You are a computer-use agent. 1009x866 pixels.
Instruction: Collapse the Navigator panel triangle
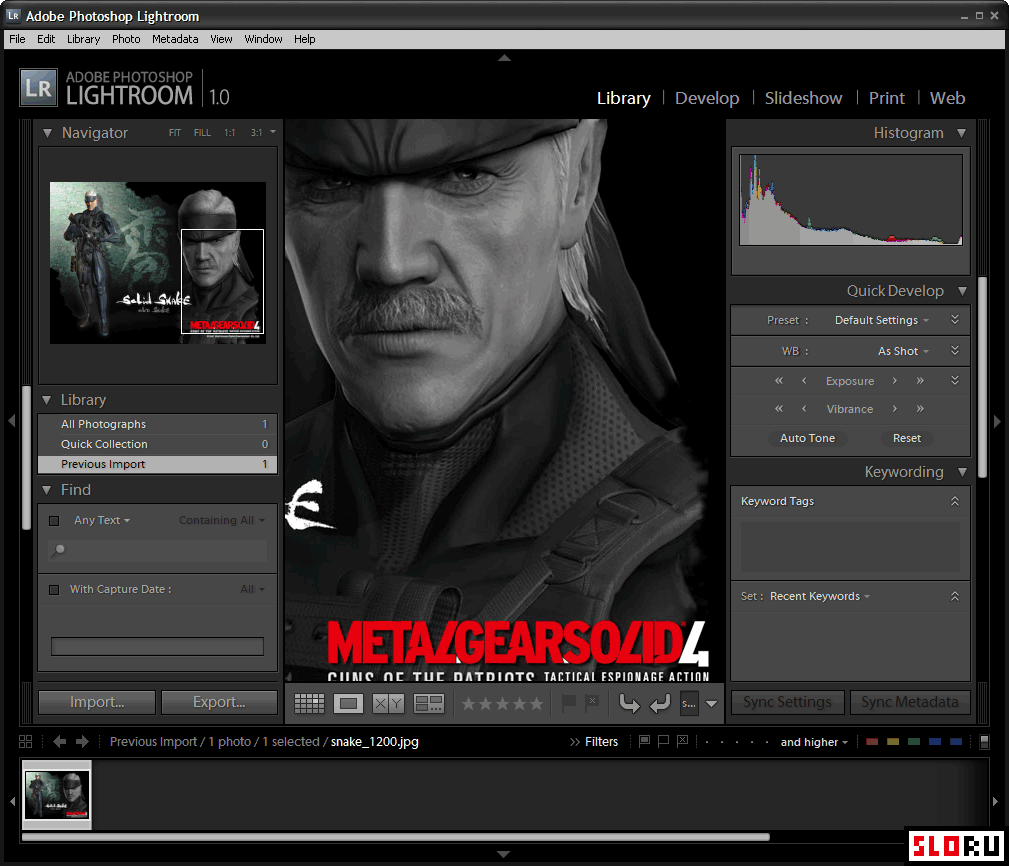click(47, 133)
